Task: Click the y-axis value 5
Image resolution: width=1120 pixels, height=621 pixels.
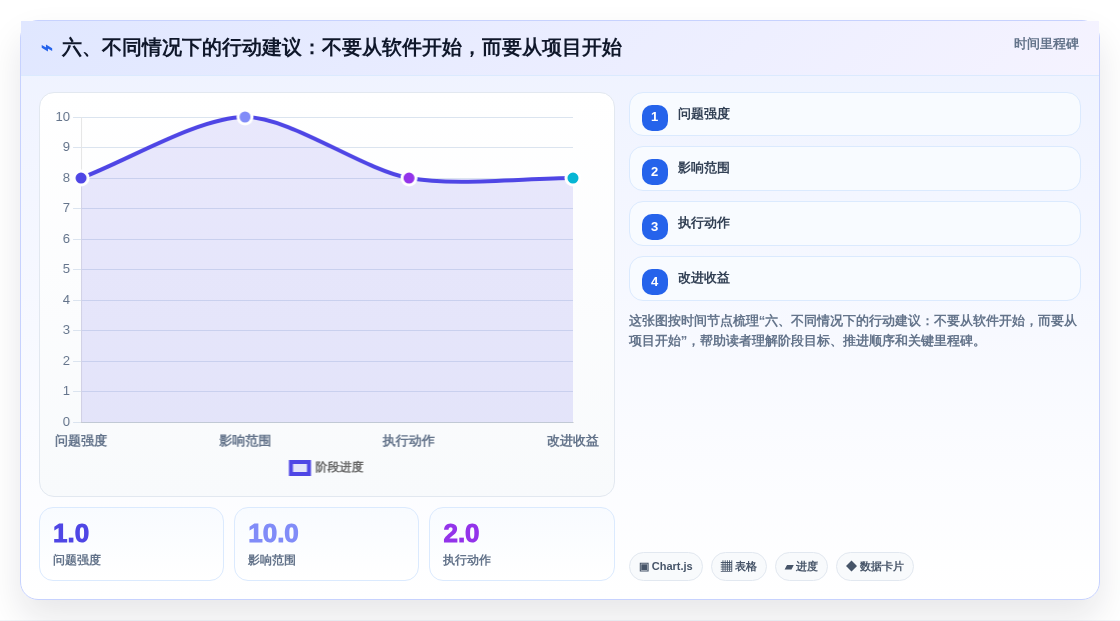Action: pyautogui.click(x=66, y=269)
